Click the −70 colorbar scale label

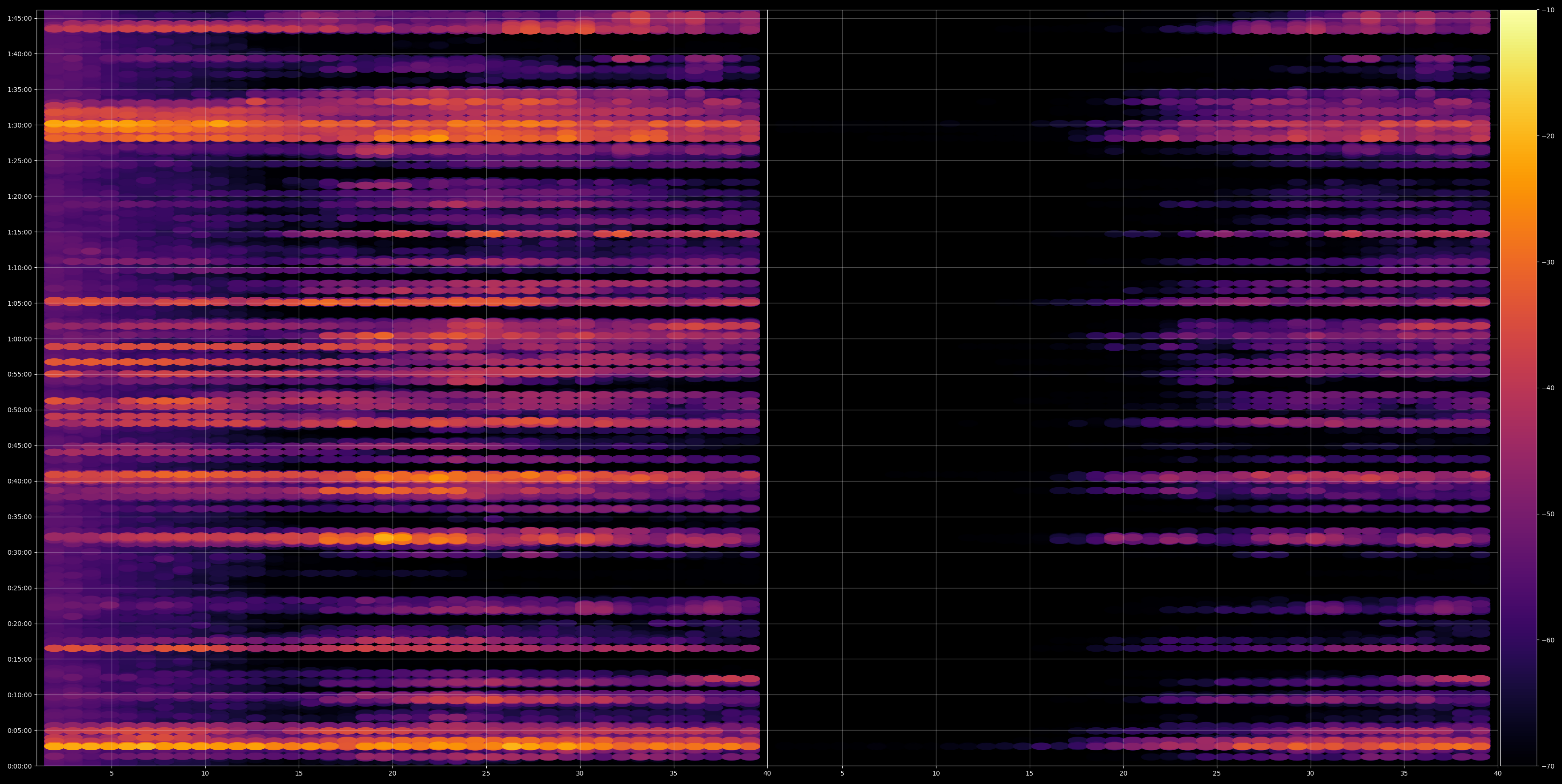(x=1548, y=766)
